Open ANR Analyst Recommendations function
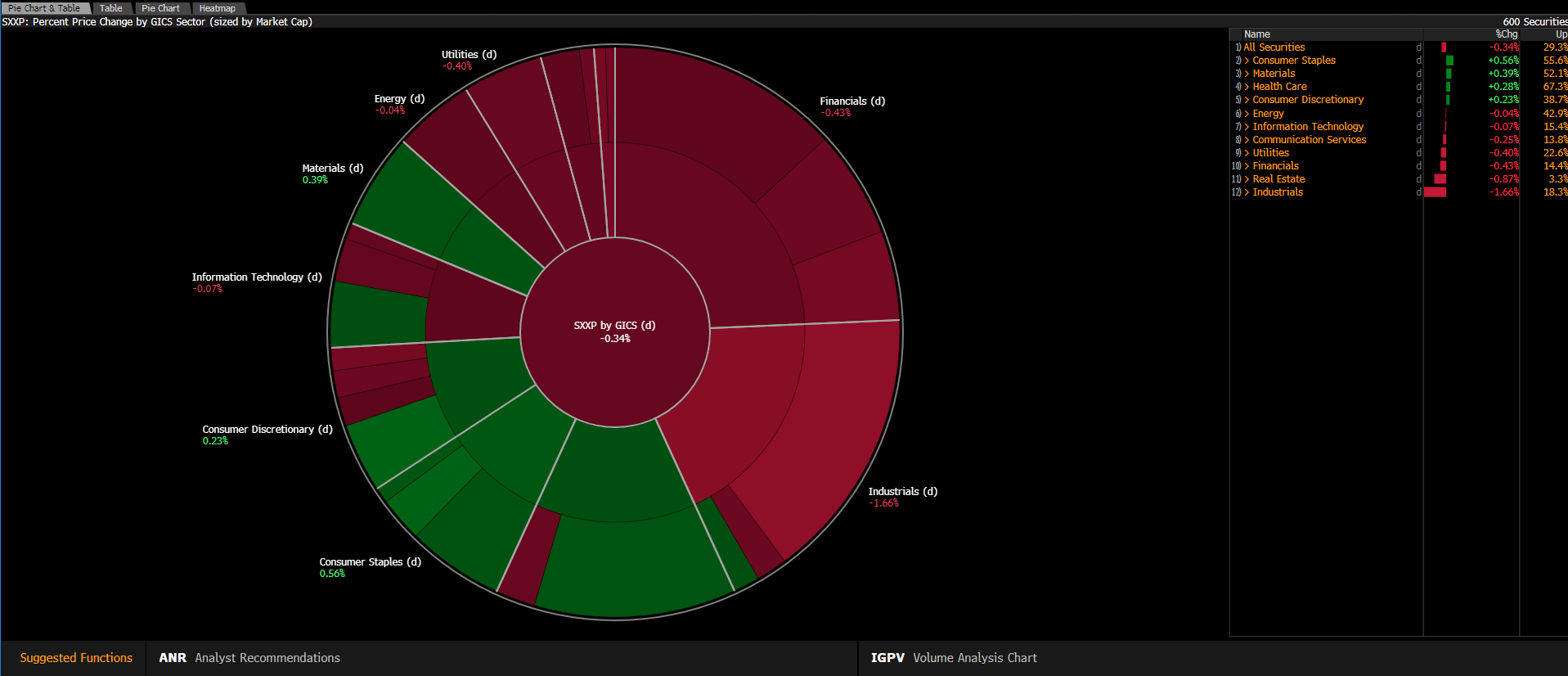Viewport: 1568px width, 676px height. (x=249, y=658)
